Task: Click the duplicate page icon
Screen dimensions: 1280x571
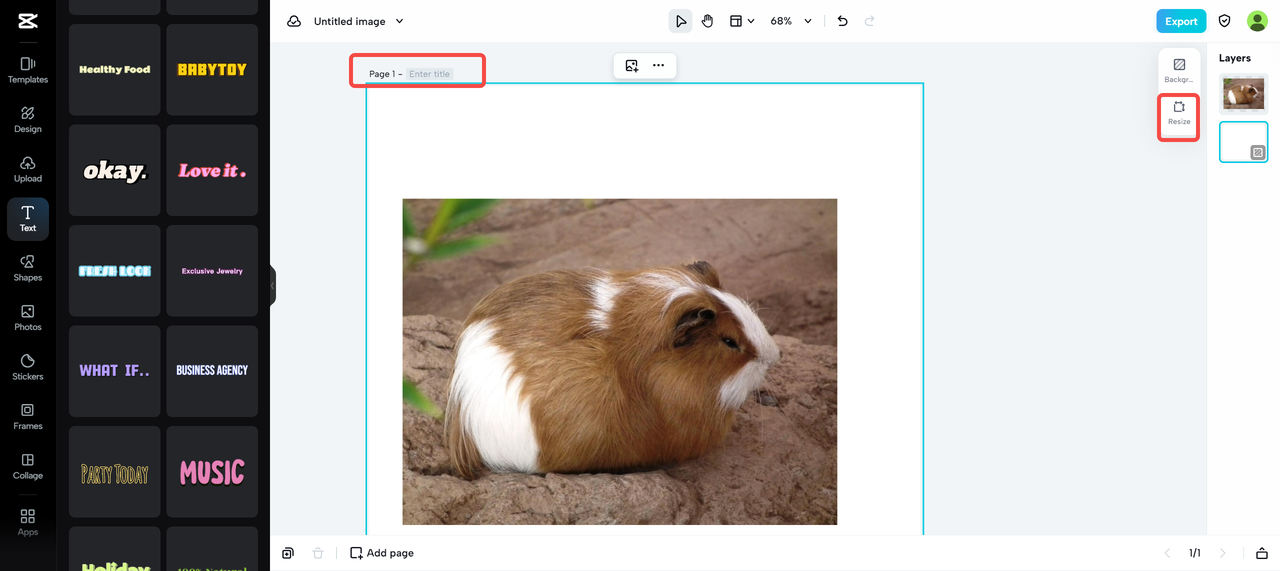Action: tap(288, 553)
